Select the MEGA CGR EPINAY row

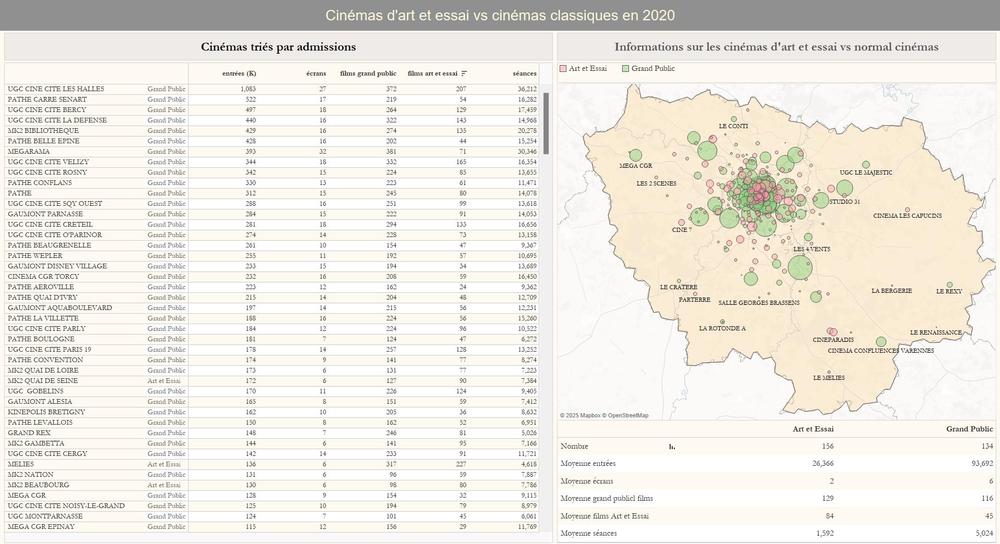point(272,527)
